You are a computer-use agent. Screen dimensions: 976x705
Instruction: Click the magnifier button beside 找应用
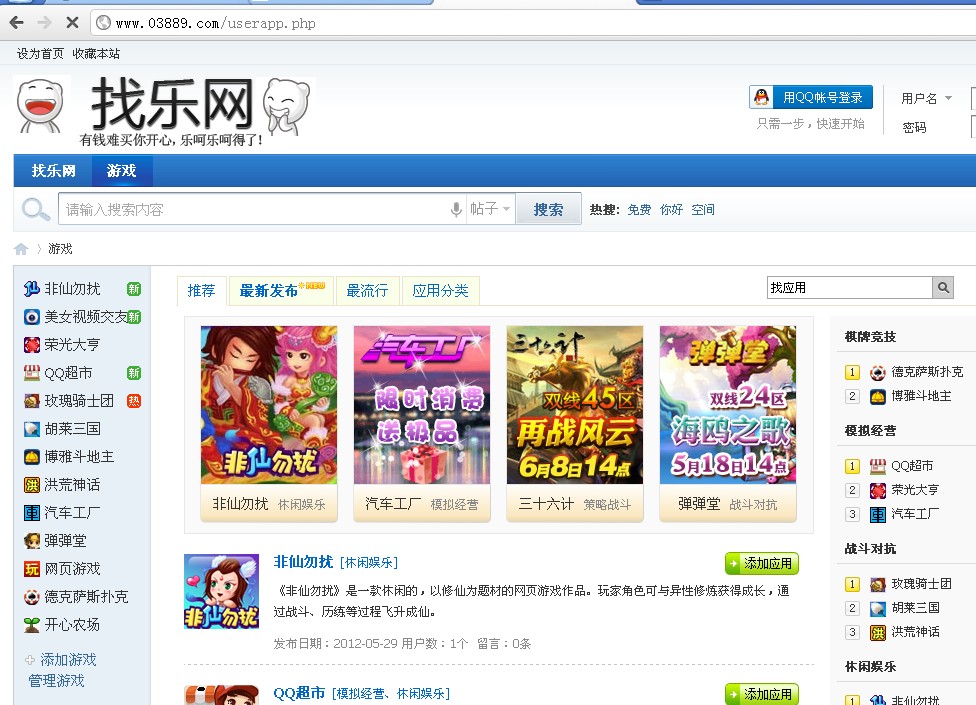coord(943,287)
